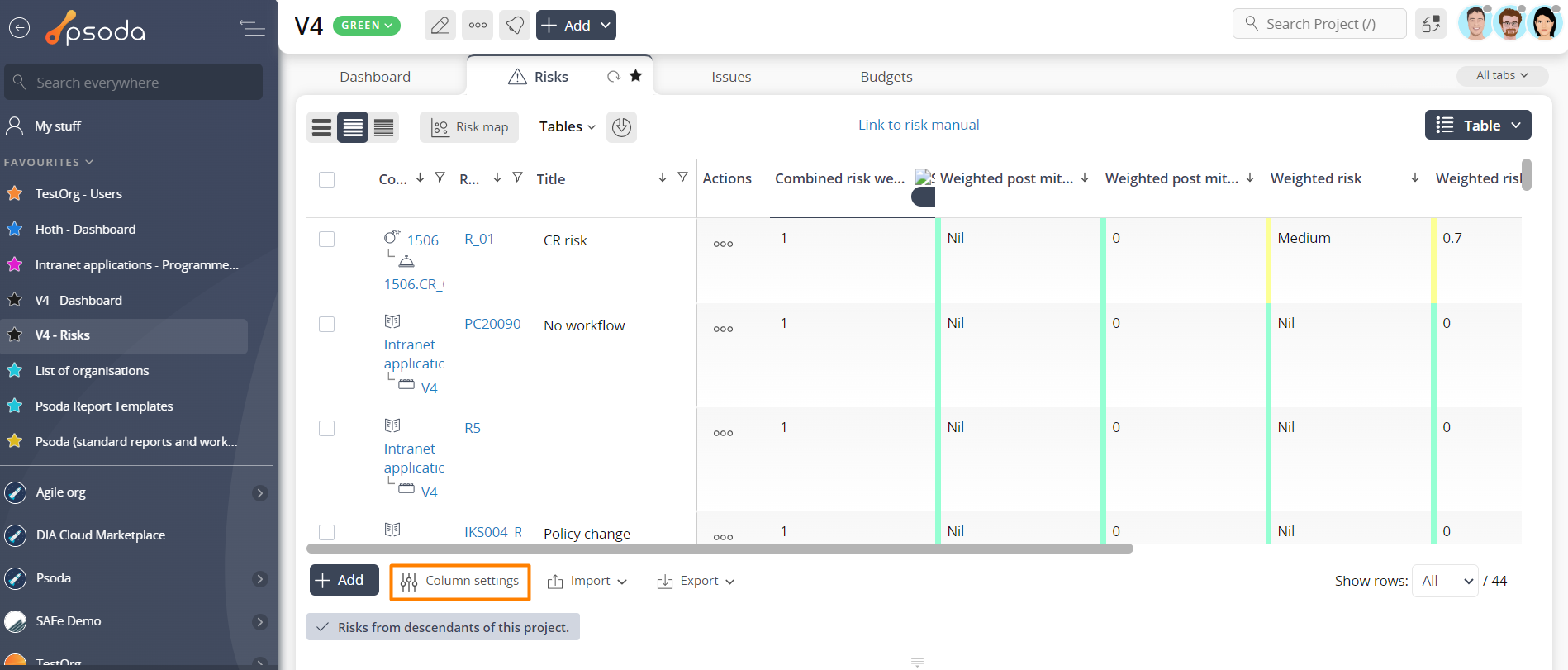
Task: Click the first user avatar
Action: pos(1475,23)
